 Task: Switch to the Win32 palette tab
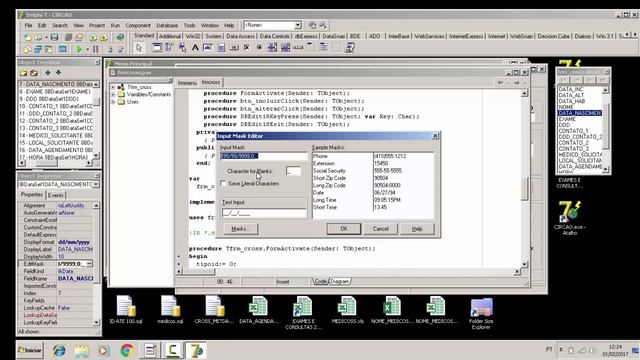coord(193,36)
